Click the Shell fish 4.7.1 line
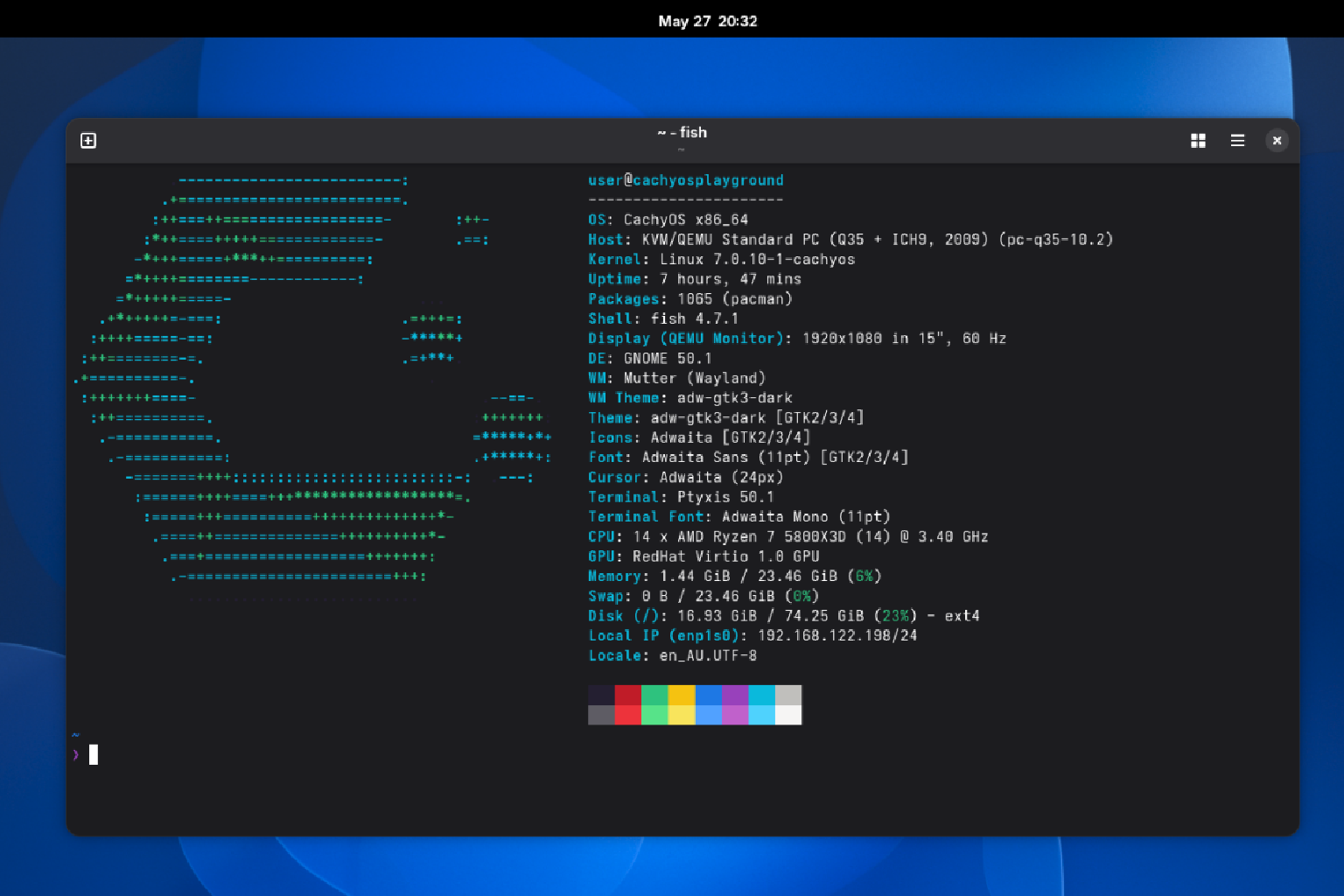Image resolution: width=1344 pixels, height=896 pixels. point(663,318)
